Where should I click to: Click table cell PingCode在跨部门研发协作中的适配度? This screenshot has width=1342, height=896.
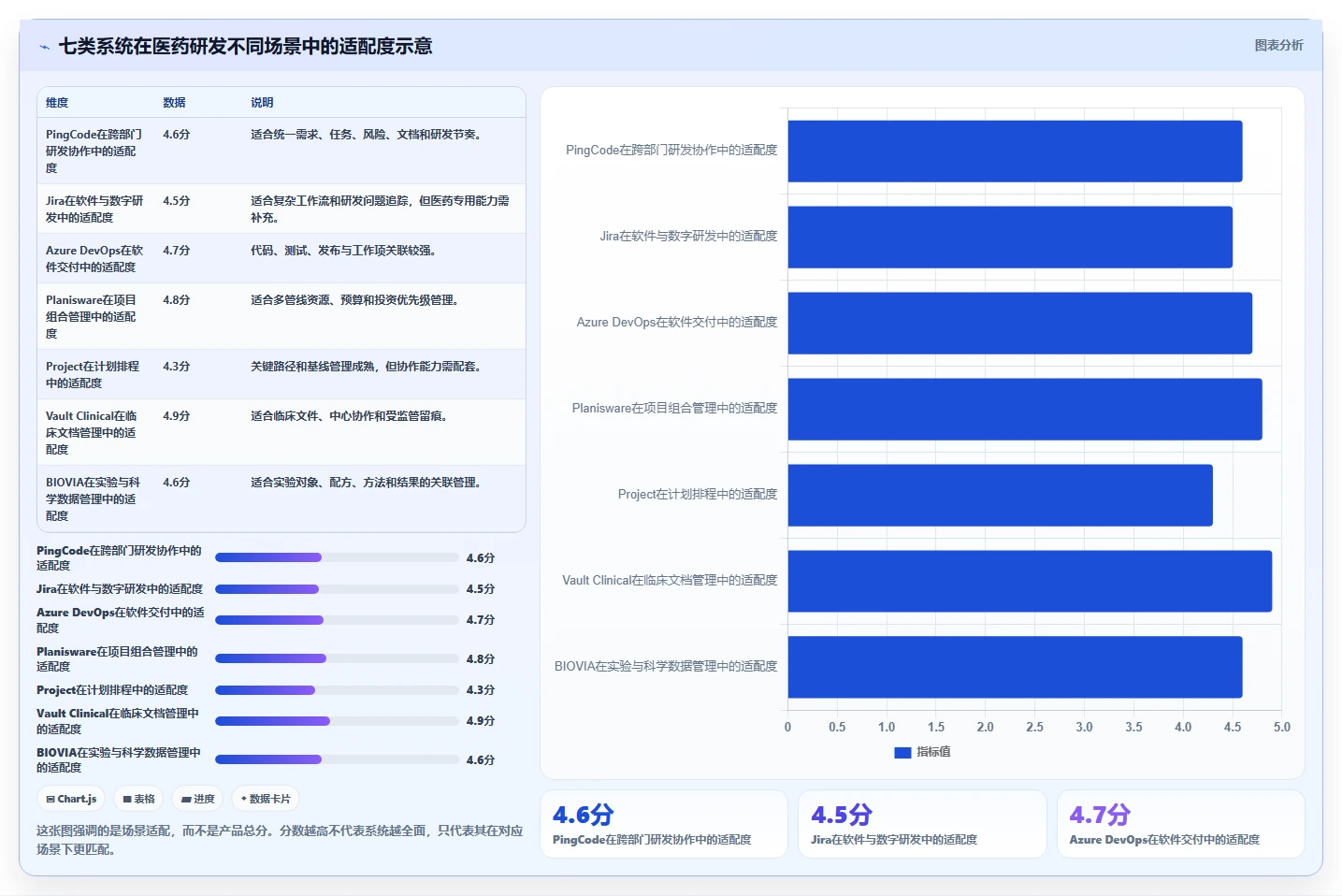(x=94, y=152)
